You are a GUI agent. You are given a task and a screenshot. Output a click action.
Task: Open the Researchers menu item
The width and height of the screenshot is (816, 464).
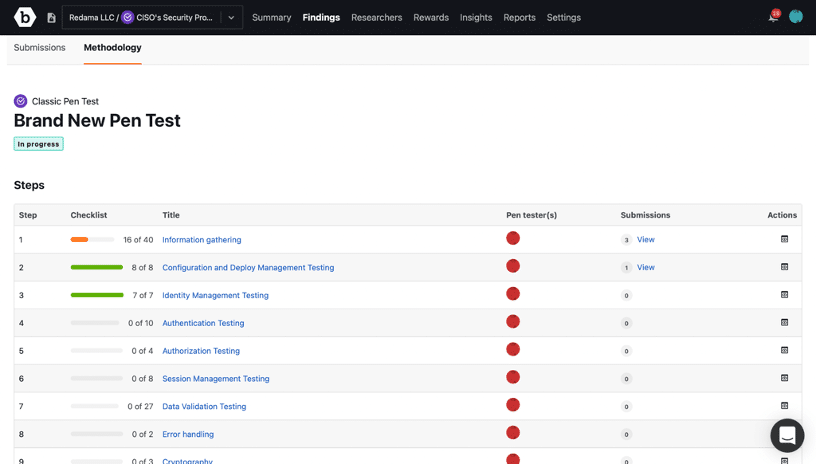pos(376,17)
